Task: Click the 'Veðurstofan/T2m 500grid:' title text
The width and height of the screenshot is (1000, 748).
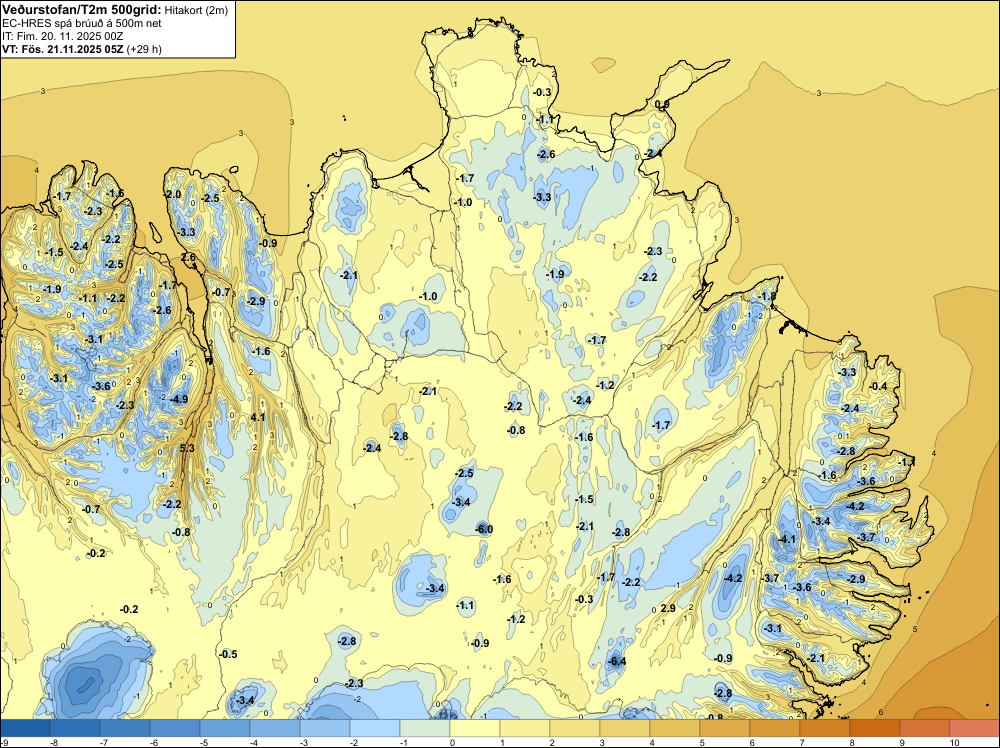Action: [81, 10]
